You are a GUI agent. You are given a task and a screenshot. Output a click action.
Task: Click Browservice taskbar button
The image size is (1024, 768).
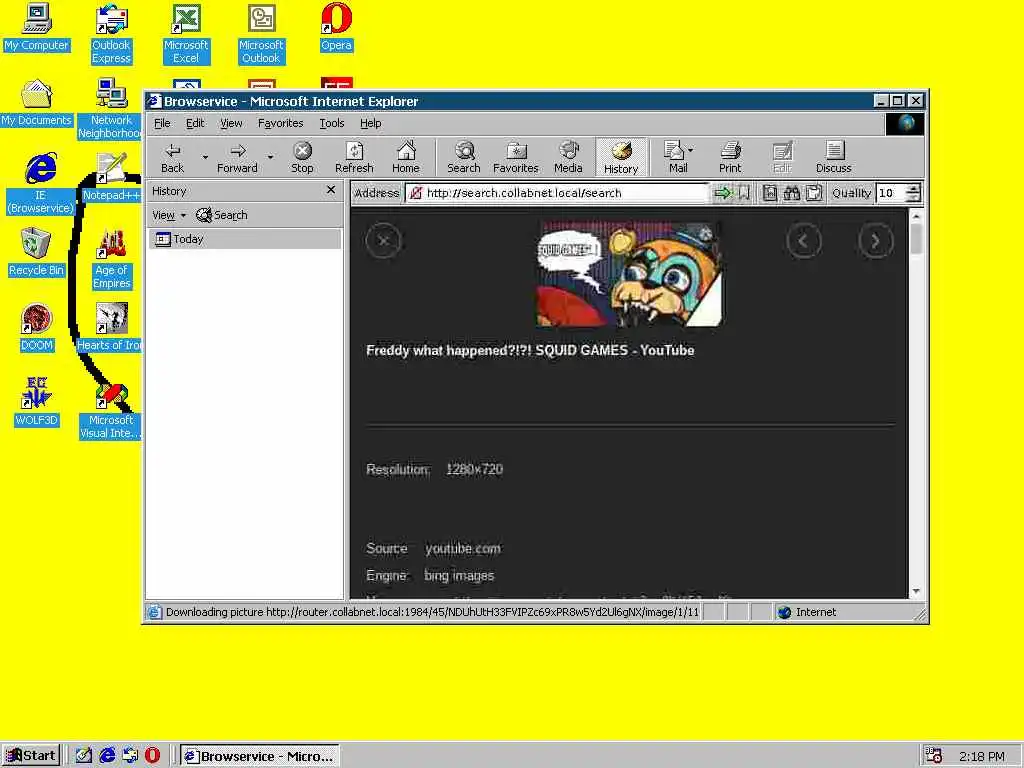tap(260, 756)
